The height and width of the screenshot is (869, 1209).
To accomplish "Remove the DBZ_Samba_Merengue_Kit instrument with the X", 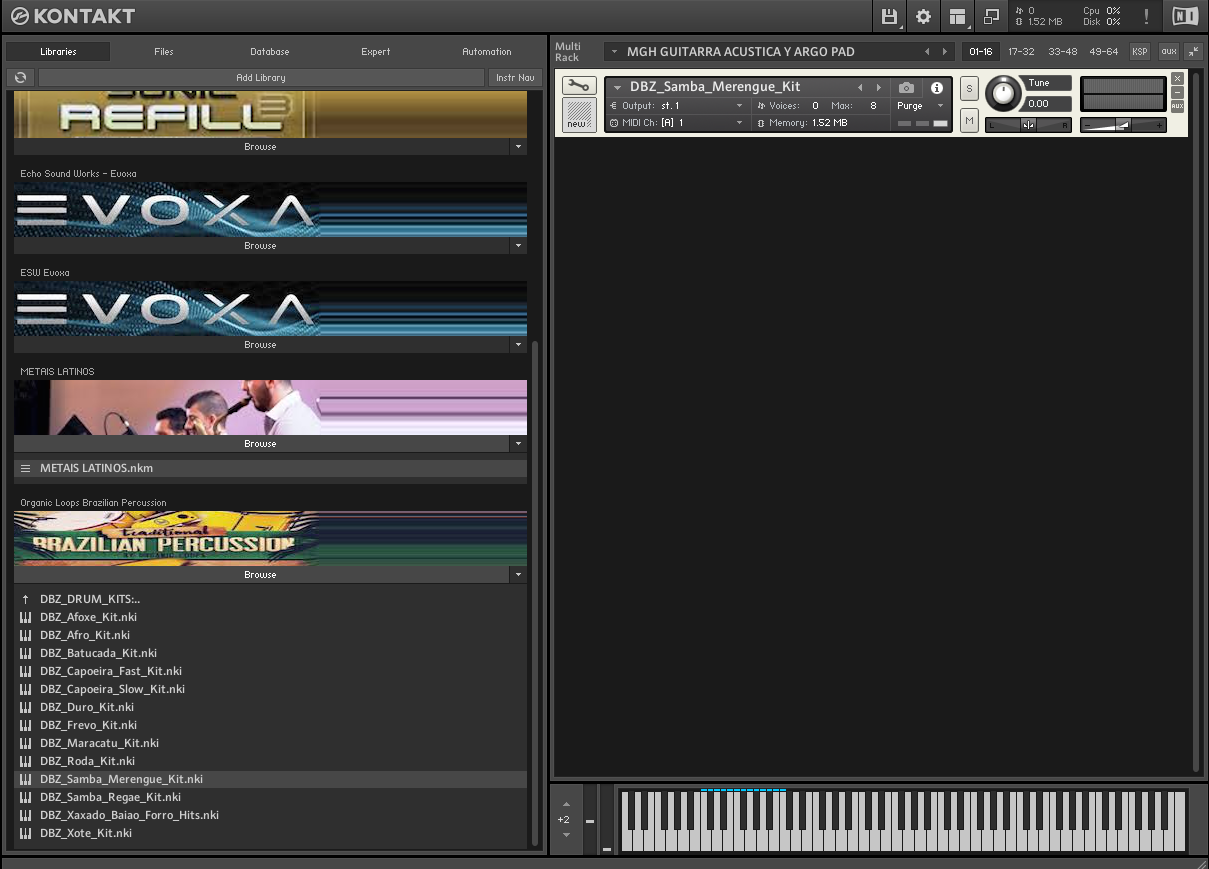I will point(1177,78).
